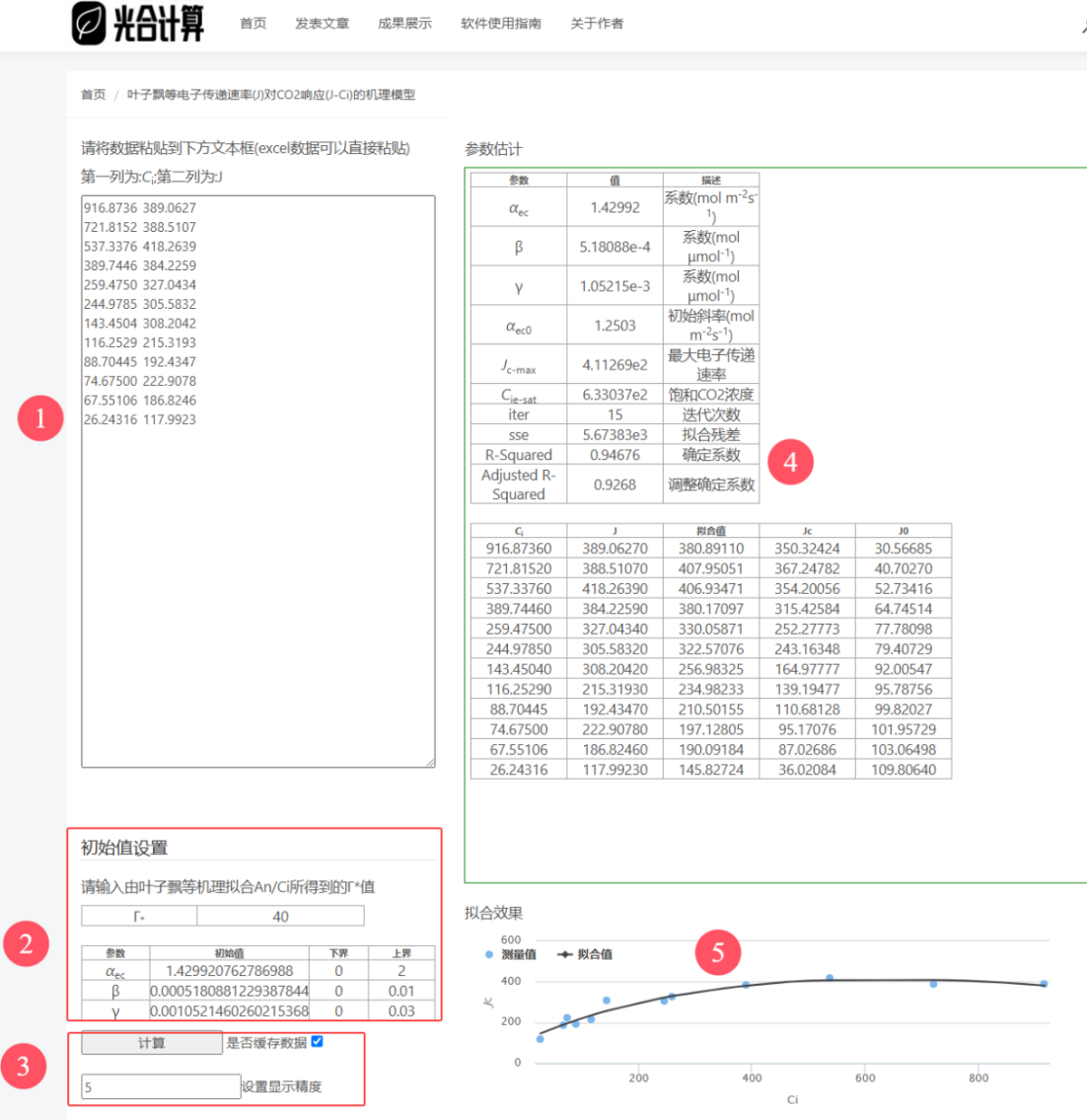Click the γ upper bound field

(400, 1011)
